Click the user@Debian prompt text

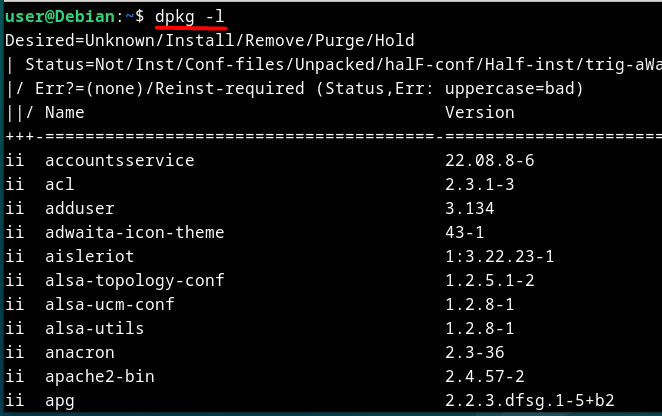pos(60,17)
